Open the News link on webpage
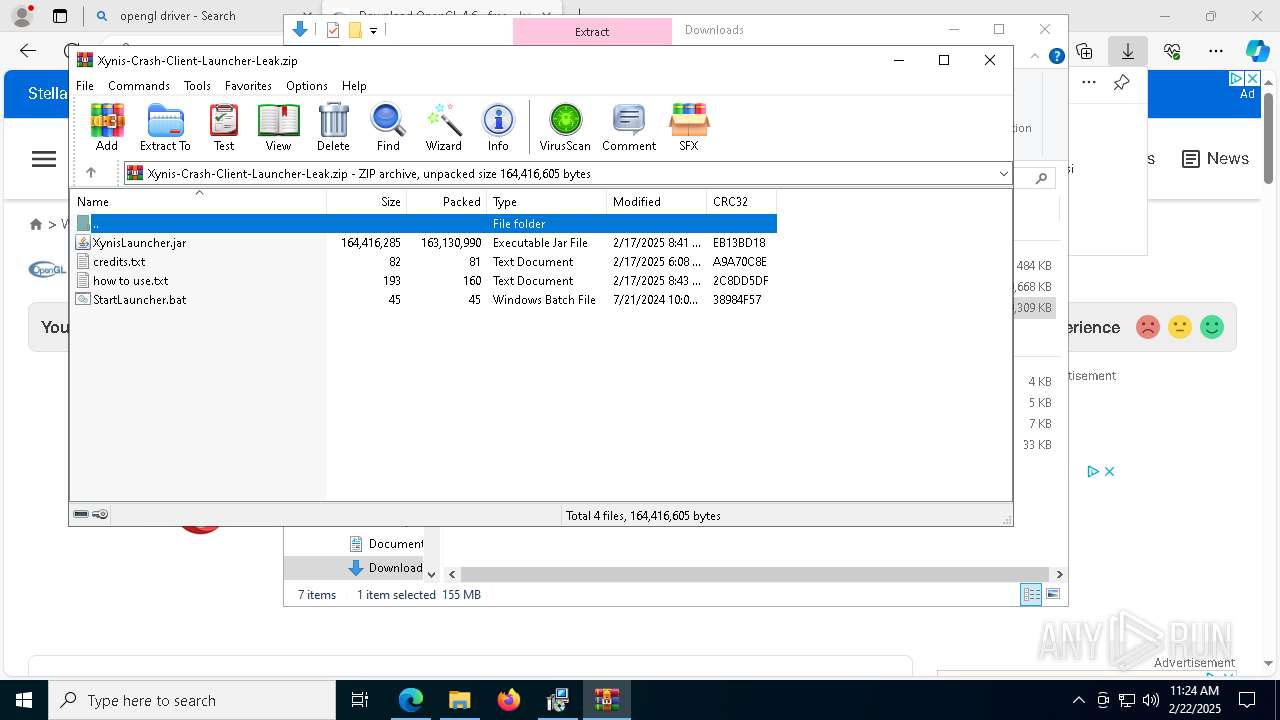The height and width of the screenshot is (720, 1280). tap(1215, 159)
